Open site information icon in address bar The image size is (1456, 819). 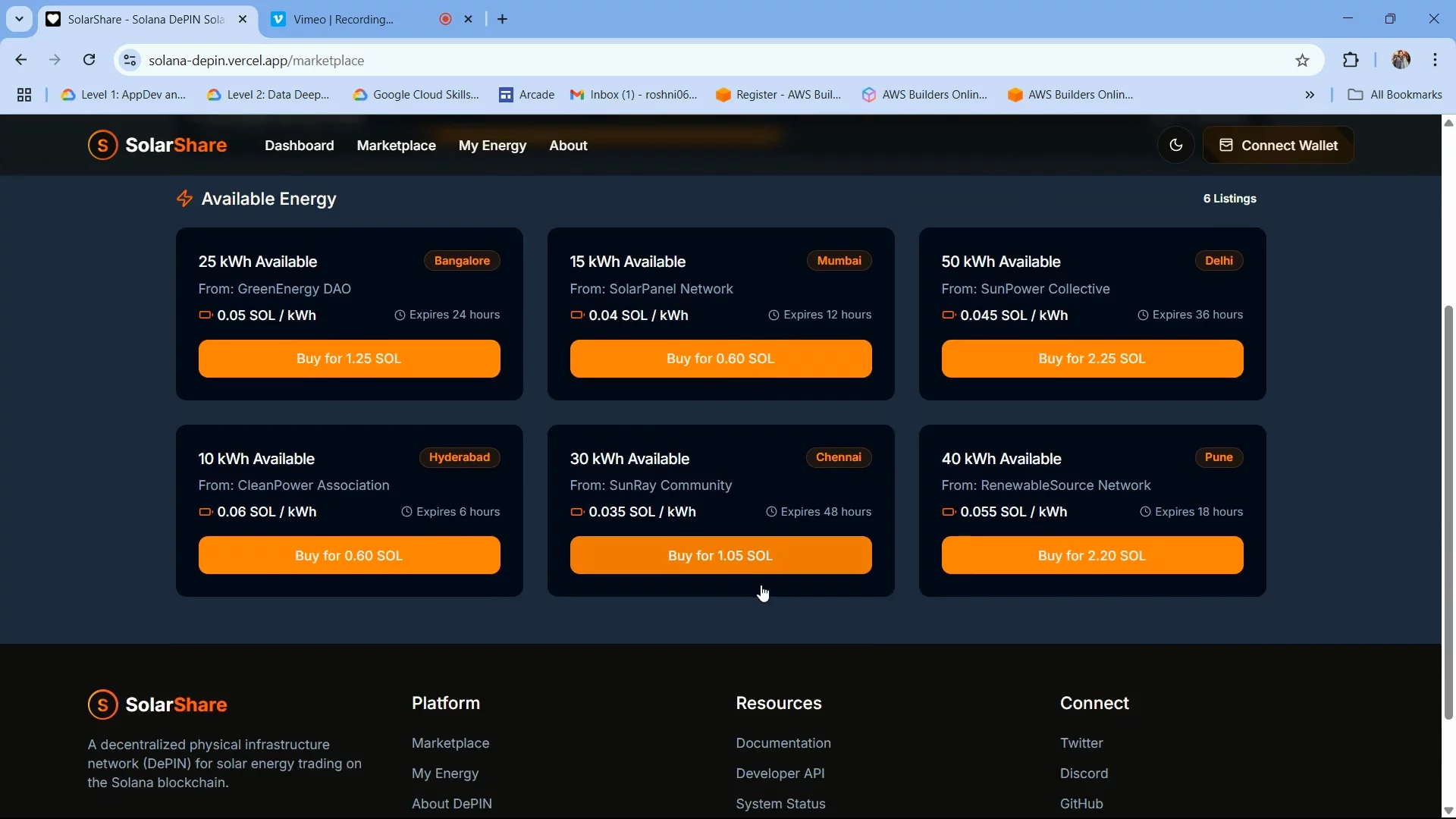[x=130, y=60]
